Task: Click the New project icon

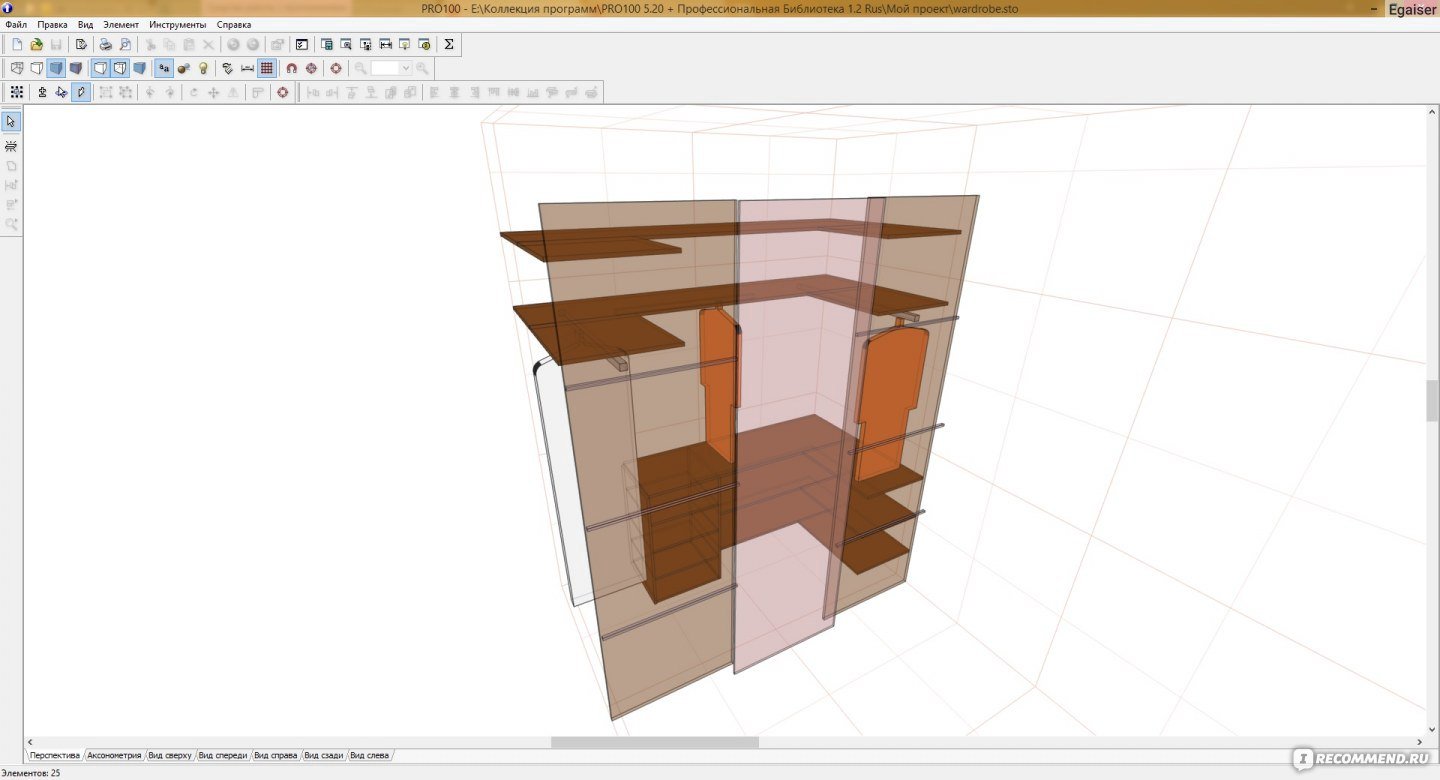Action: (17, 44)
